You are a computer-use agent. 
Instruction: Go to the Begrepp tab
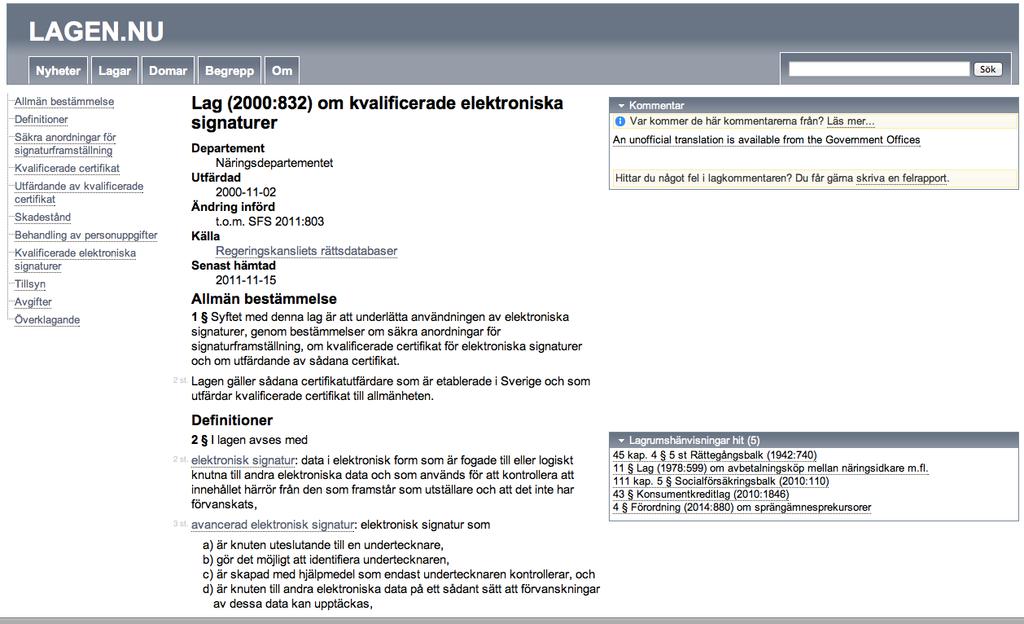point(229,70)
